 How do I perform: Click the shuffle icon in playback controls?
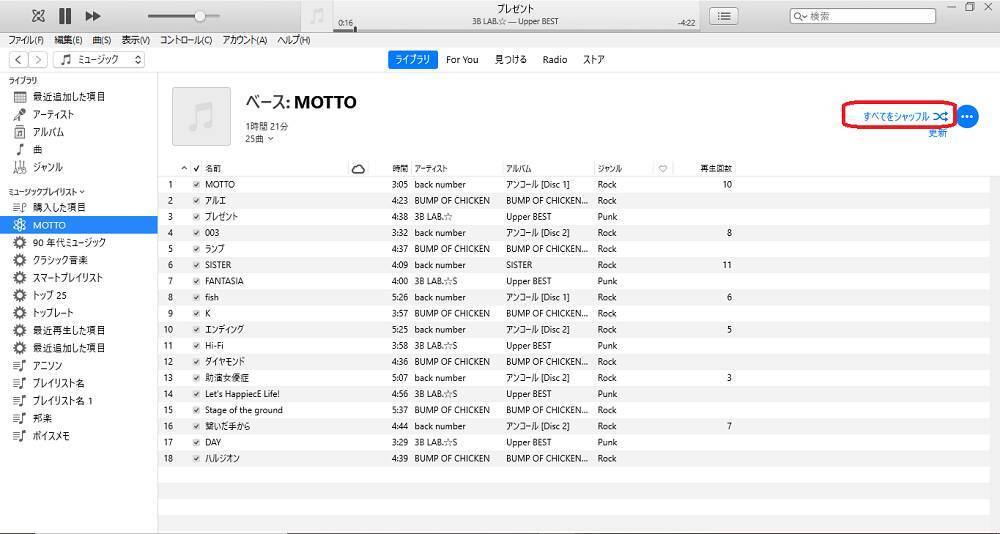(x=38, y=16)
